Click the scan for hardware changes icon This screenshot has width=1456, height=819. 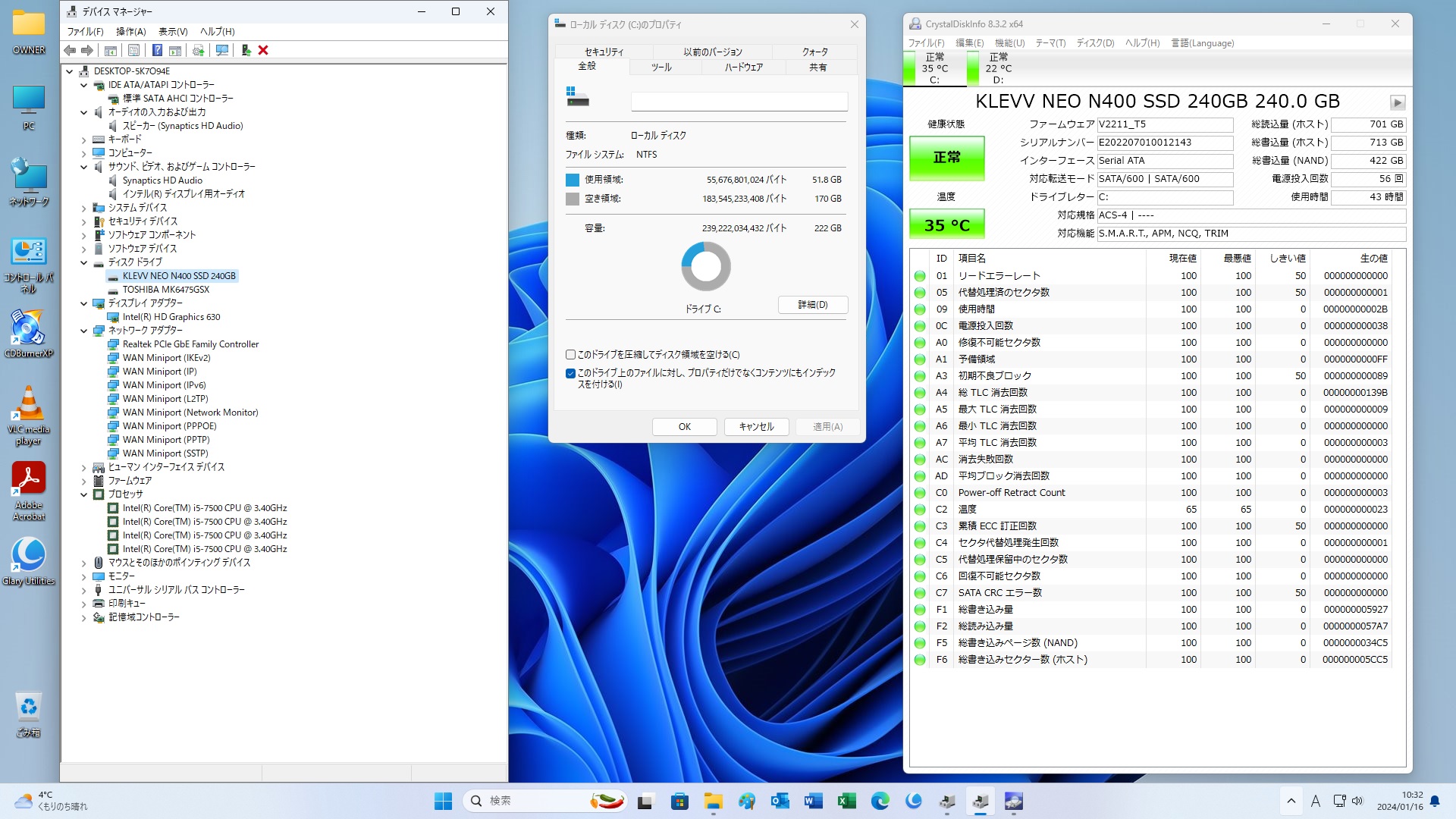pyautogui.click(x=222, y=50)
